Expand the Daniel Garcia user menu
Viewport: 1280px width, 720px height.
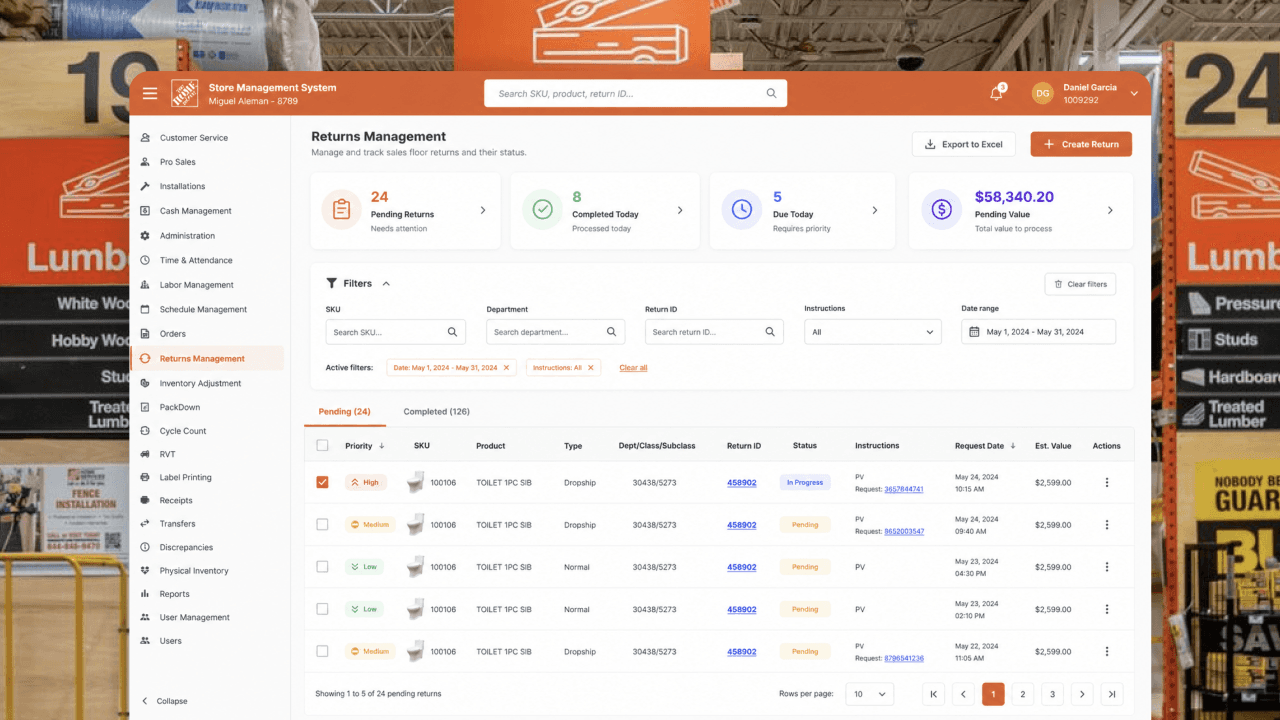pyautogui.click(x=1134, y=93)
